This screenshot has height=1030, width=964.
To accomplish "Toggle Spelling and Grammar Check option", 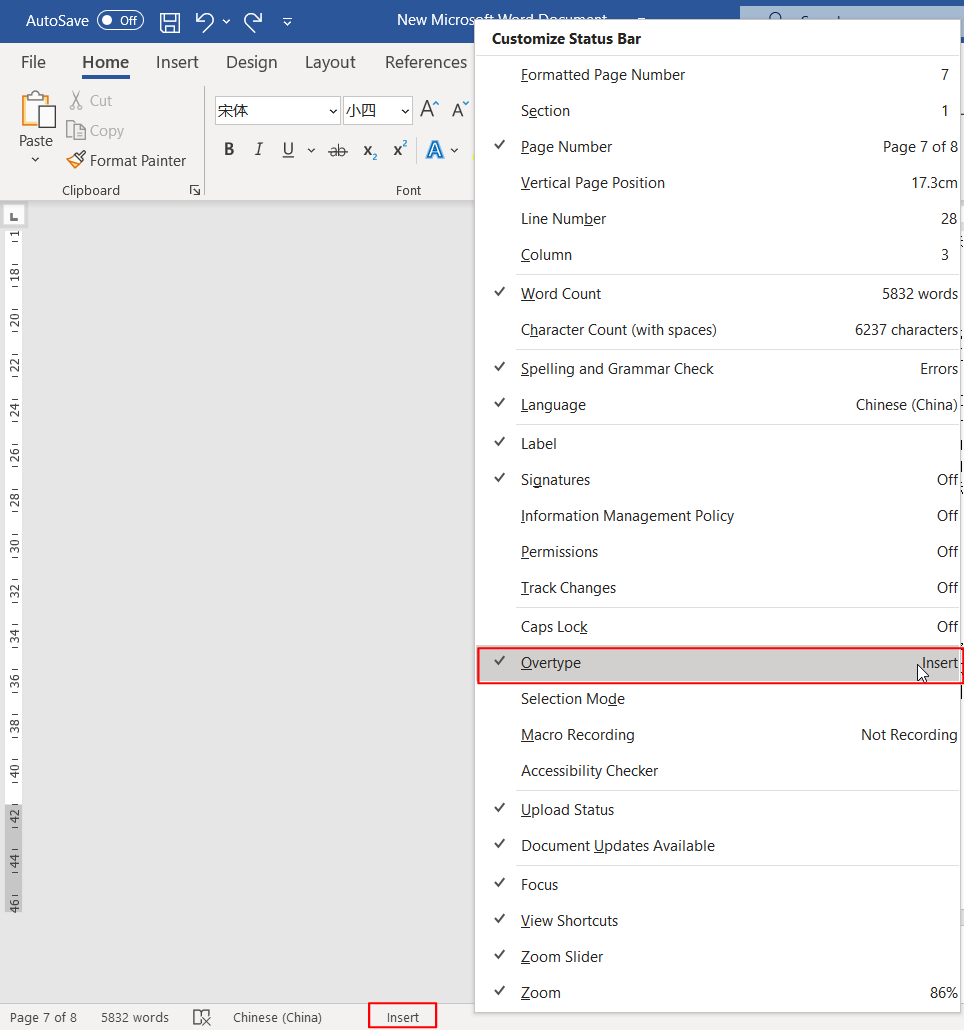I will pyautogui.click(x=718, y=369).
